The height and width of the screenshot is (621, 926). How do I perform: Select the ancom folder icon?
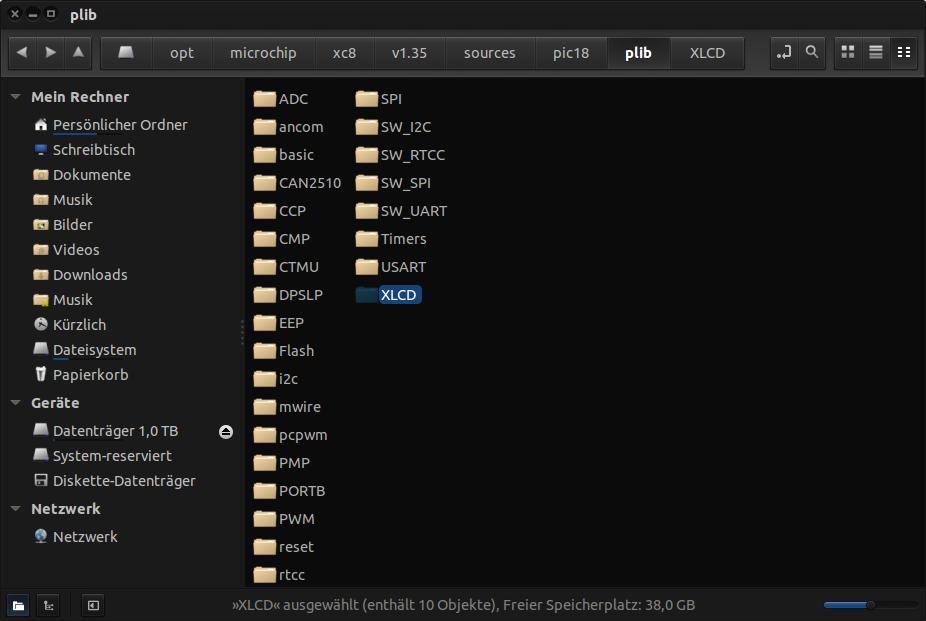265,127
